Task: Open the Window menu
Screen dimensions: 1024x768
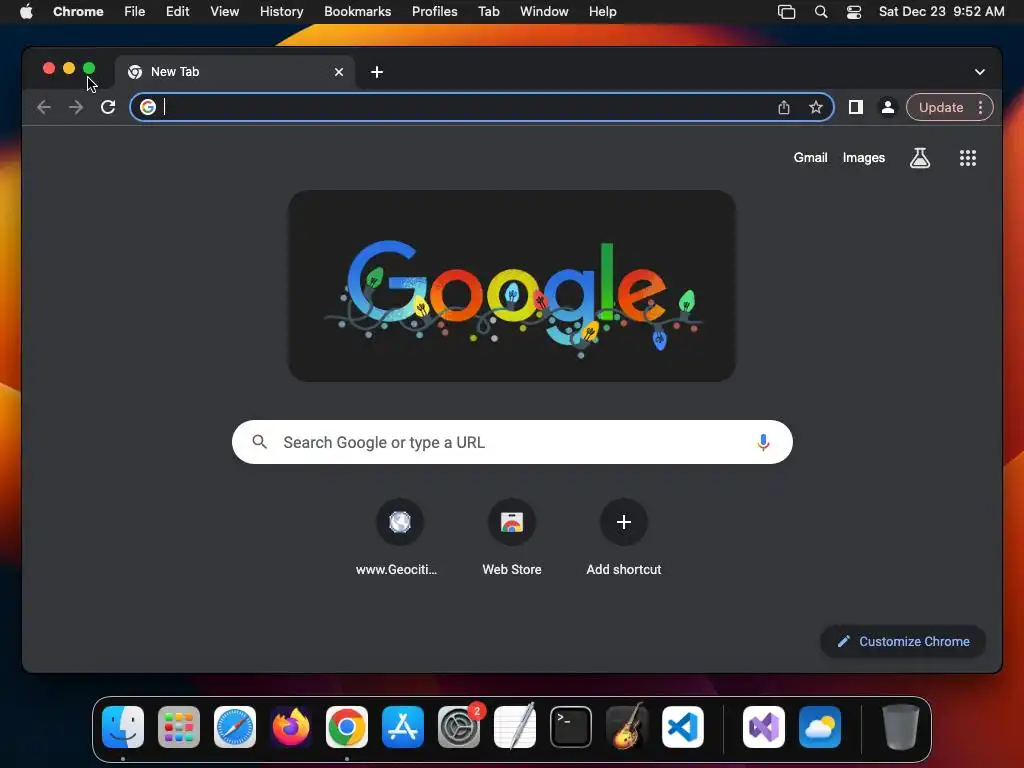Action: [544, 11]
